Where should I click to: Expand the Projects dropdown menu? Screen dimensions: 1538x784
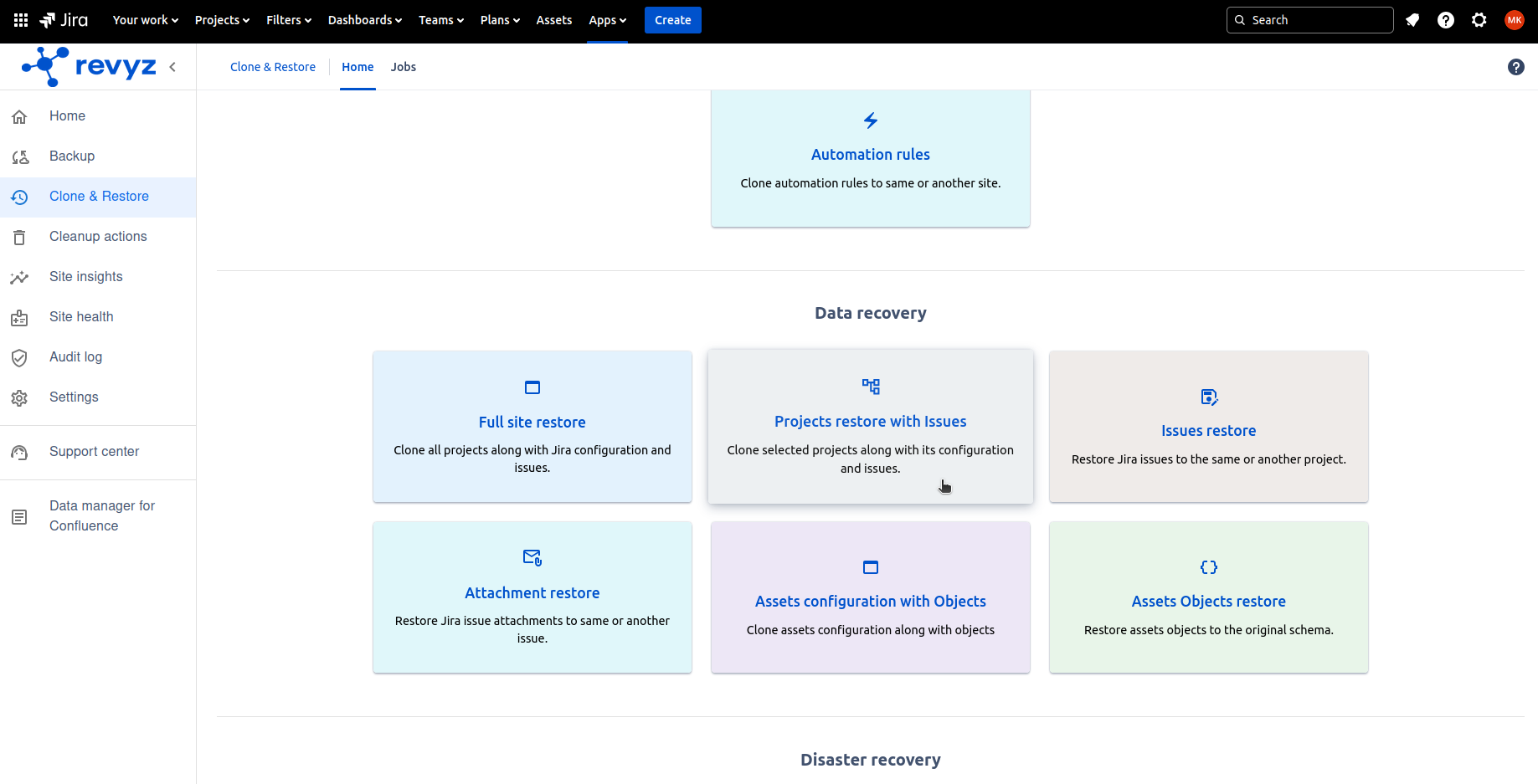pos(222,20)
